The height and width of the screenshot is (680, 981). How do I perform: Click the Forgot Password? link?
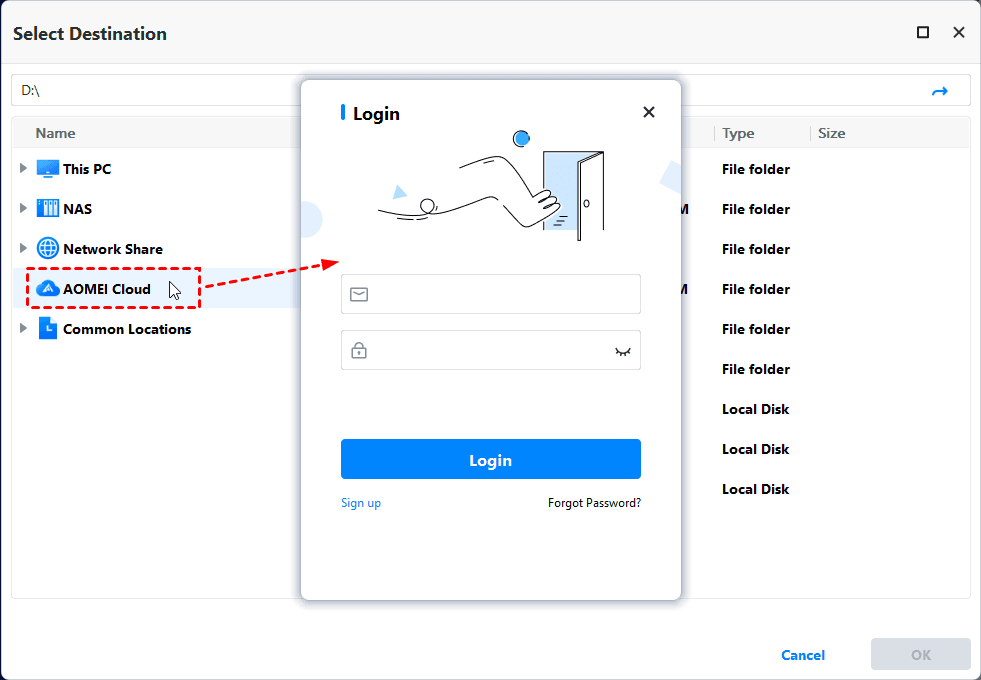[594, 503]
